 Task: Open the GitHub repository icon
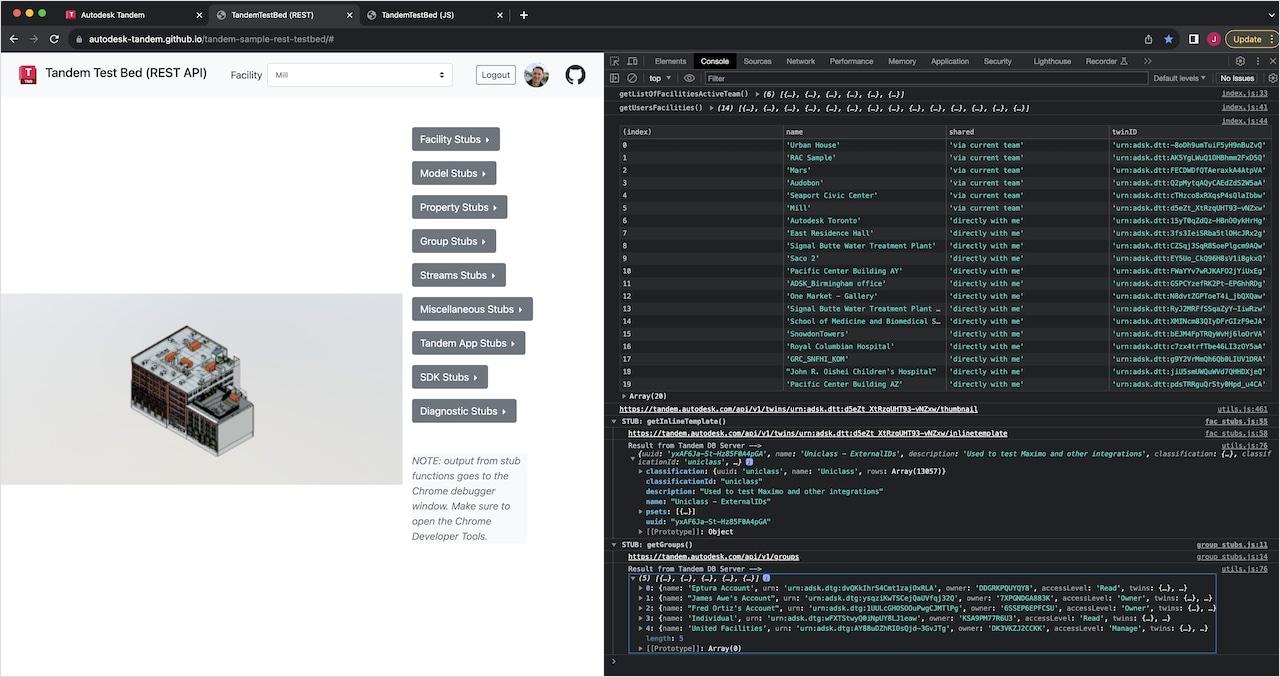coord(575,75)
